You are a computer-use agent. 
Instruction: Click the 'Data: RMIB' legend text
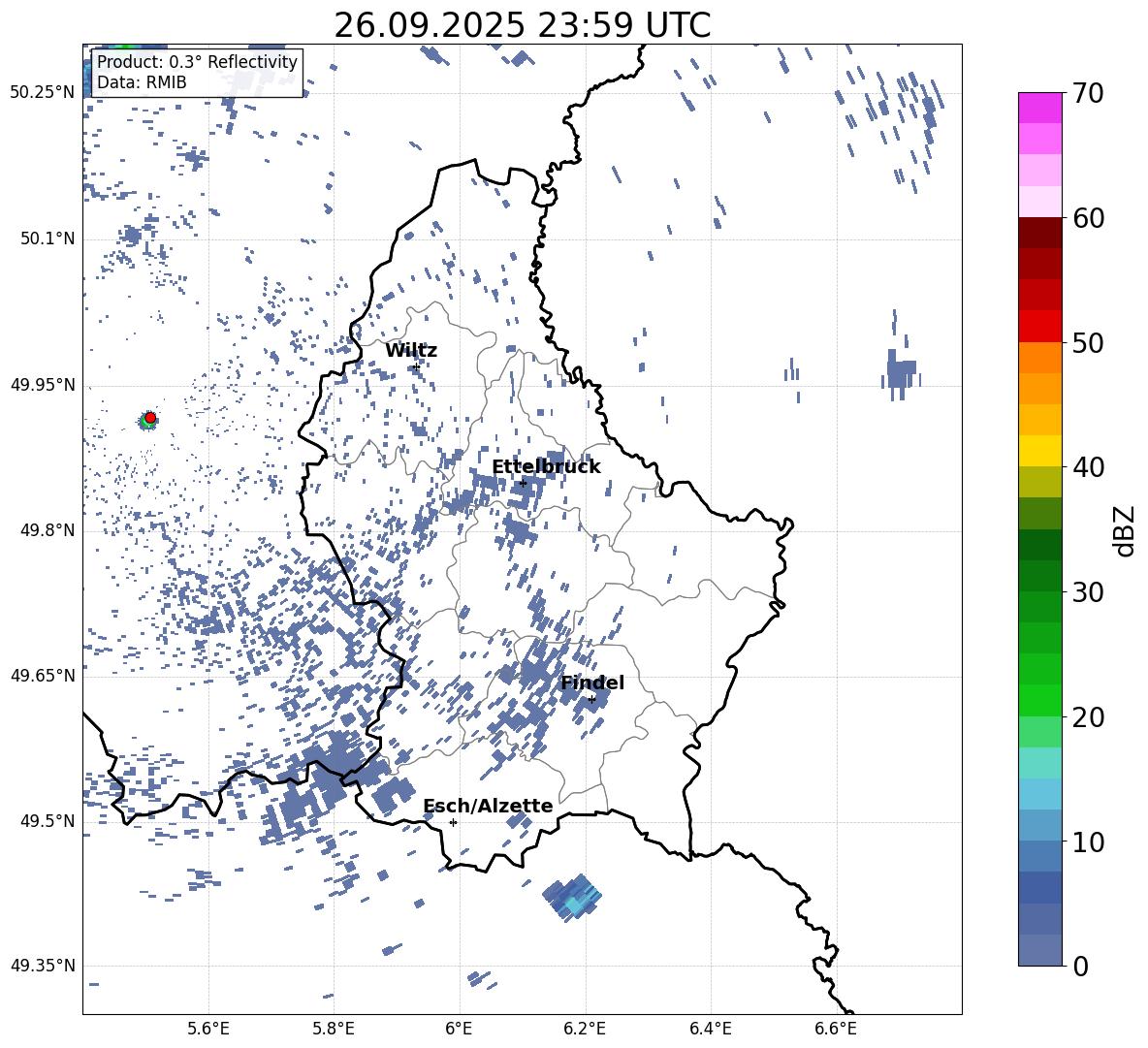142,82
